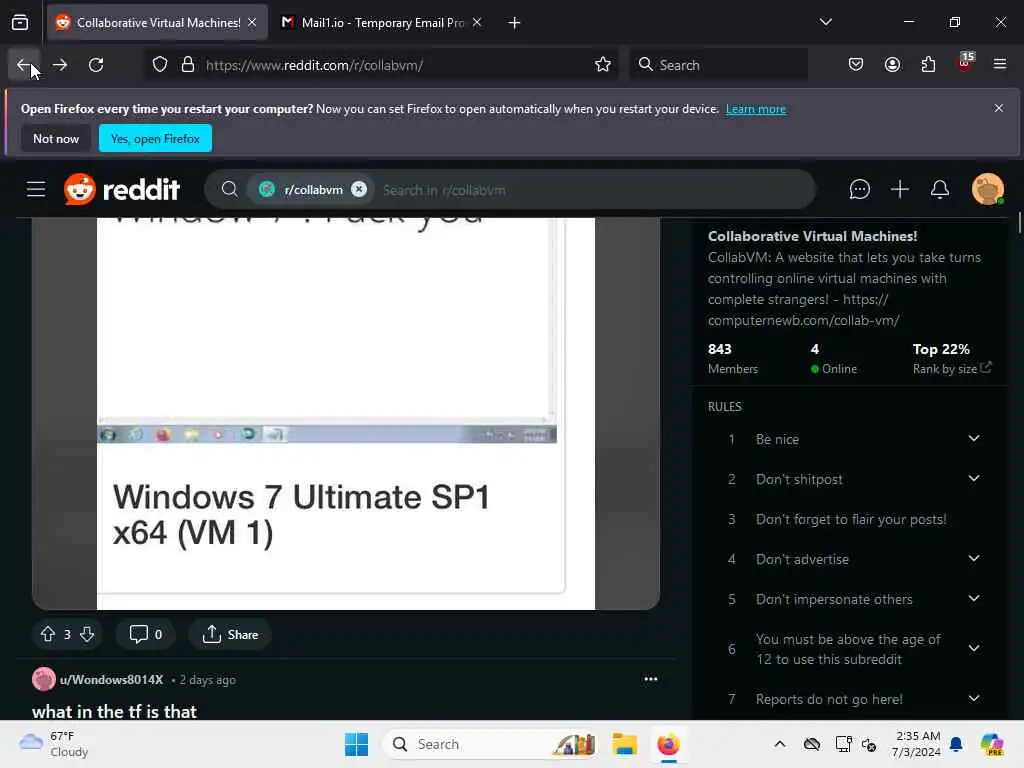
Task: Open Firefox application menu hamburger
Action: 1000,64
